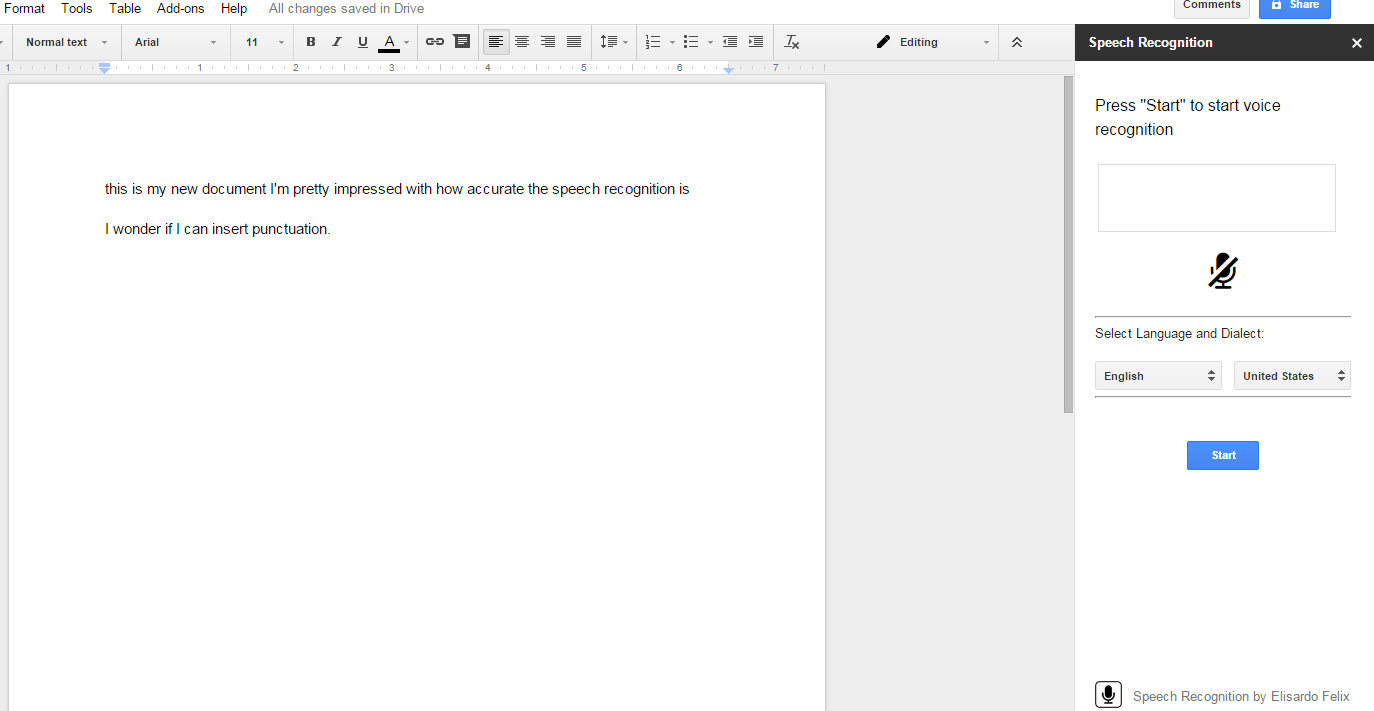Viewport: 1374px width, 711px height.
Task: Align text to the right
Action: pyautogui.click(x=548, y=42)
